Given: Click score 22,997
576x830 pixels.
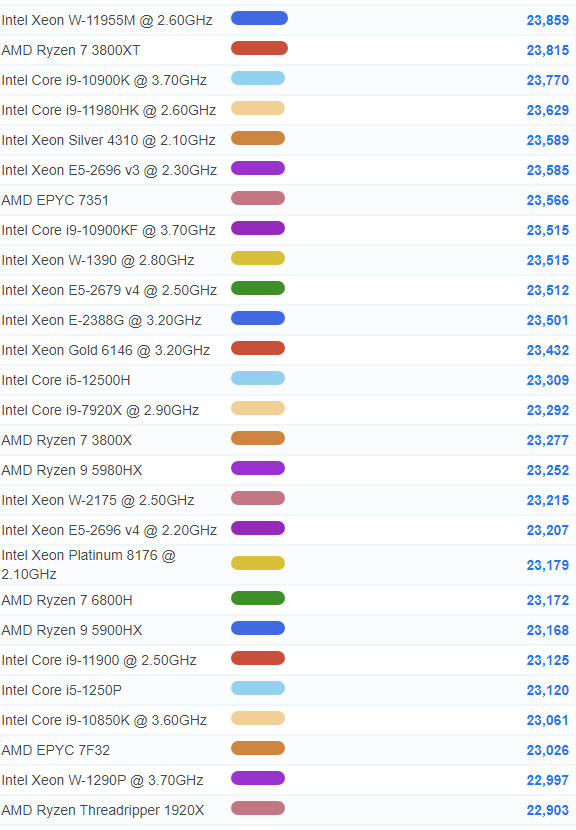Looking at the screenshot, I should [547, 780].
